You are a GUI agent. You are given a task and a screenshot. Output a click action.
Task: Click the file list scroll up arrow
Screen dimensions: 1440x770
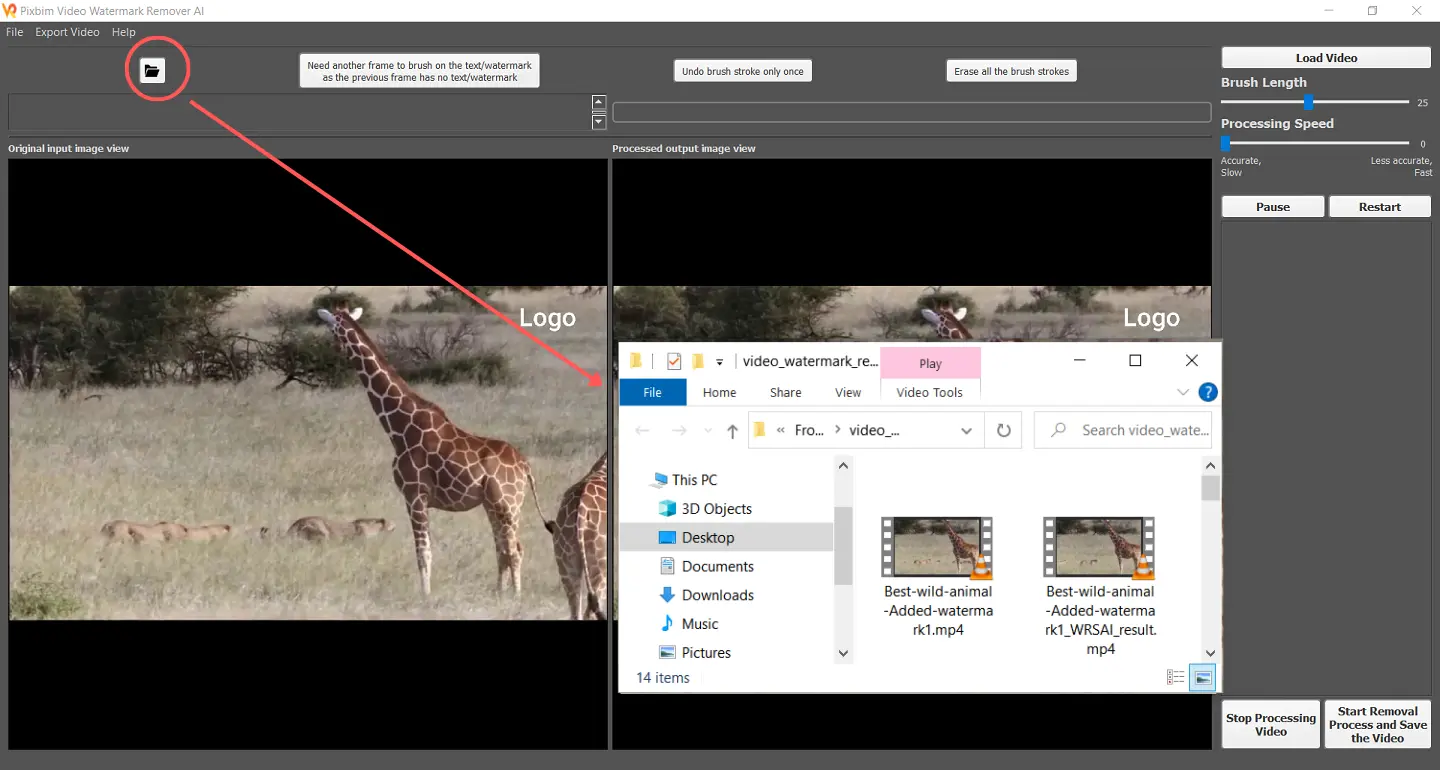point(1211,466)
